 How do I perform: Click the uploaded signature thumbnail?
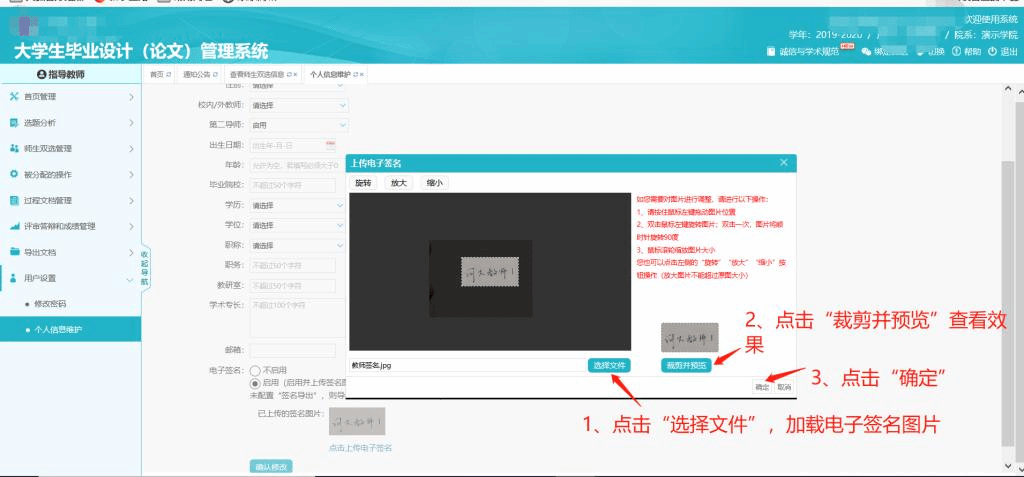(357, 421)
